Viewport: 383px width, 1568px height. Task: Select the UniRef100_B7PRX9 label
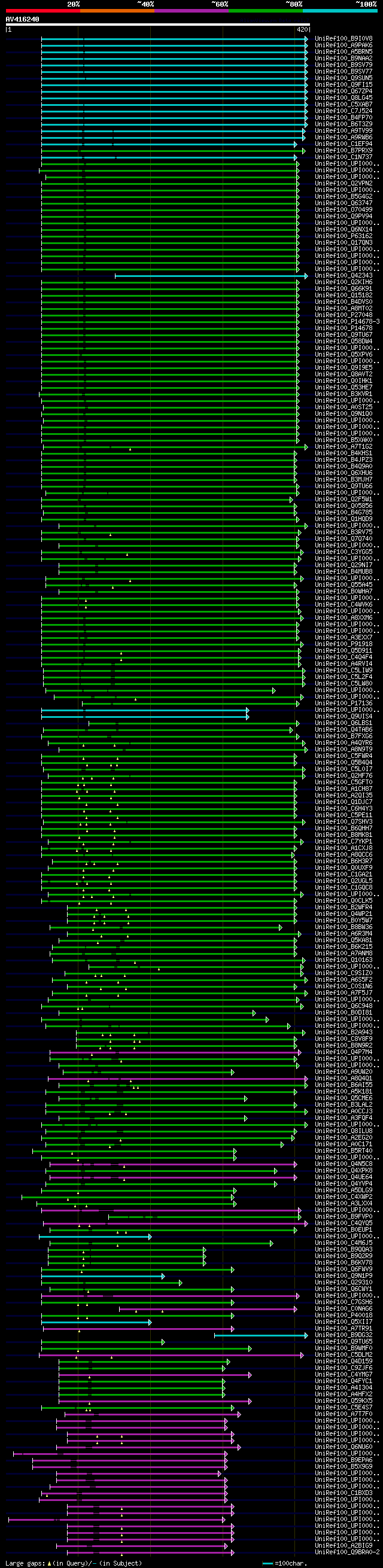tap(344, 151)
